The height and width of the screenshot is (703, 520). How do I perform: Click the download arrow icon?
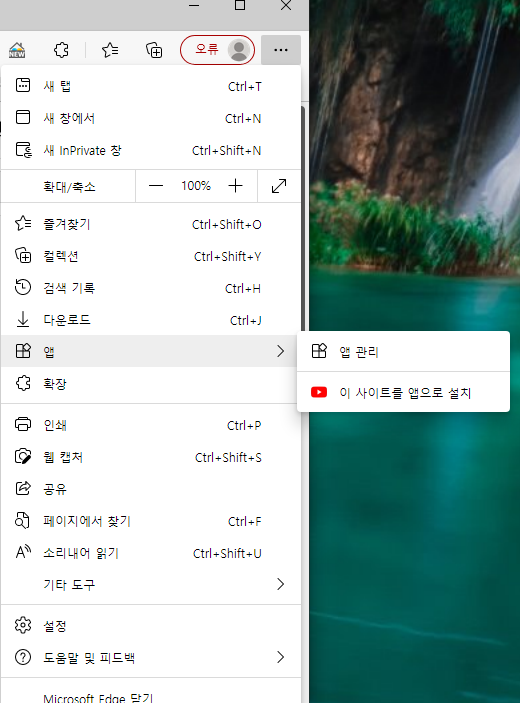23,319
